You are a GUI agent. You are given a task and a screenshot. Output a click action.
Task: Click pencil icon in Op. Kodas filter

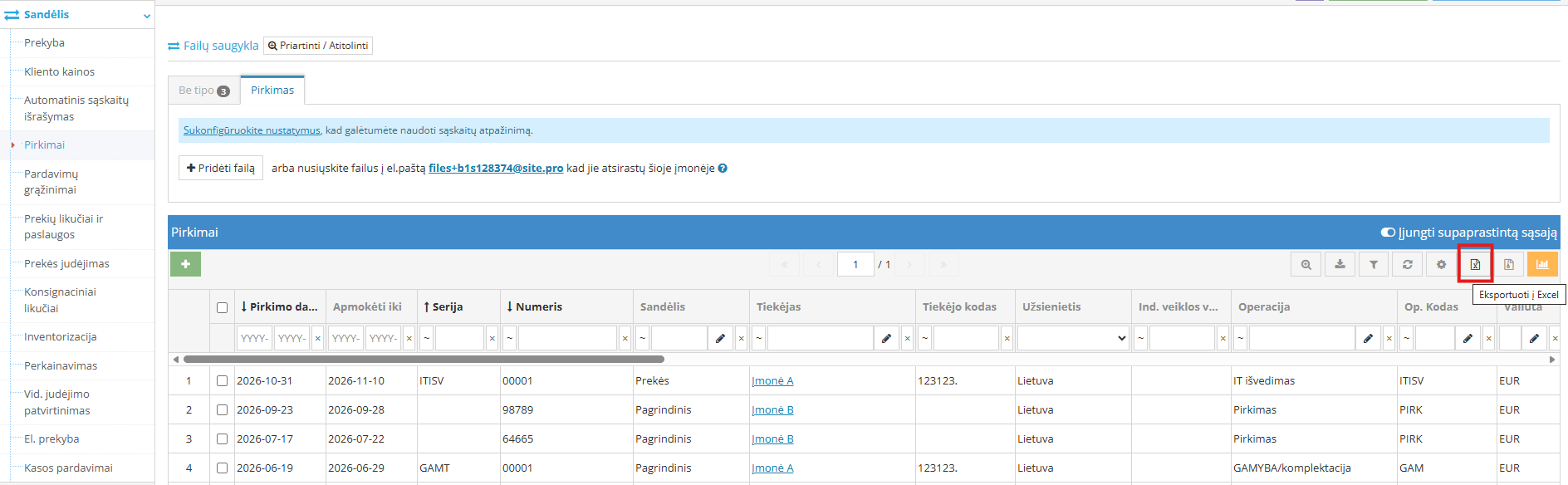[x=1468, y=338]
